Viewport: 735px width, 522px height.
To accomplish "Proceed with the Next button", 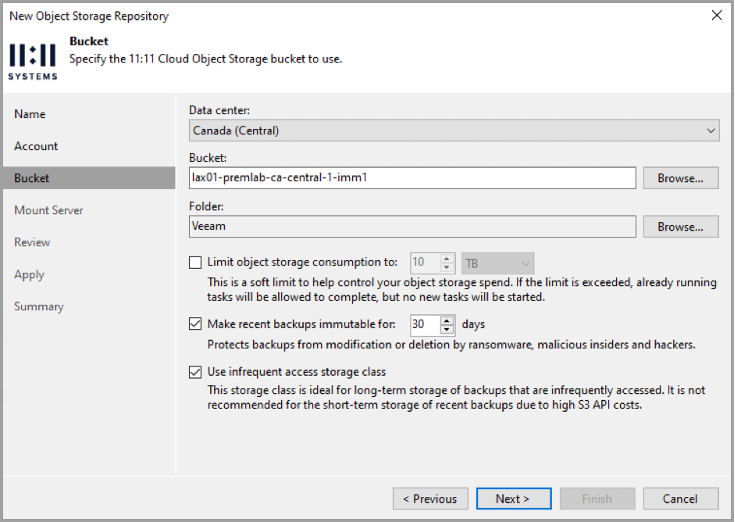I will [x=514, y=499].
